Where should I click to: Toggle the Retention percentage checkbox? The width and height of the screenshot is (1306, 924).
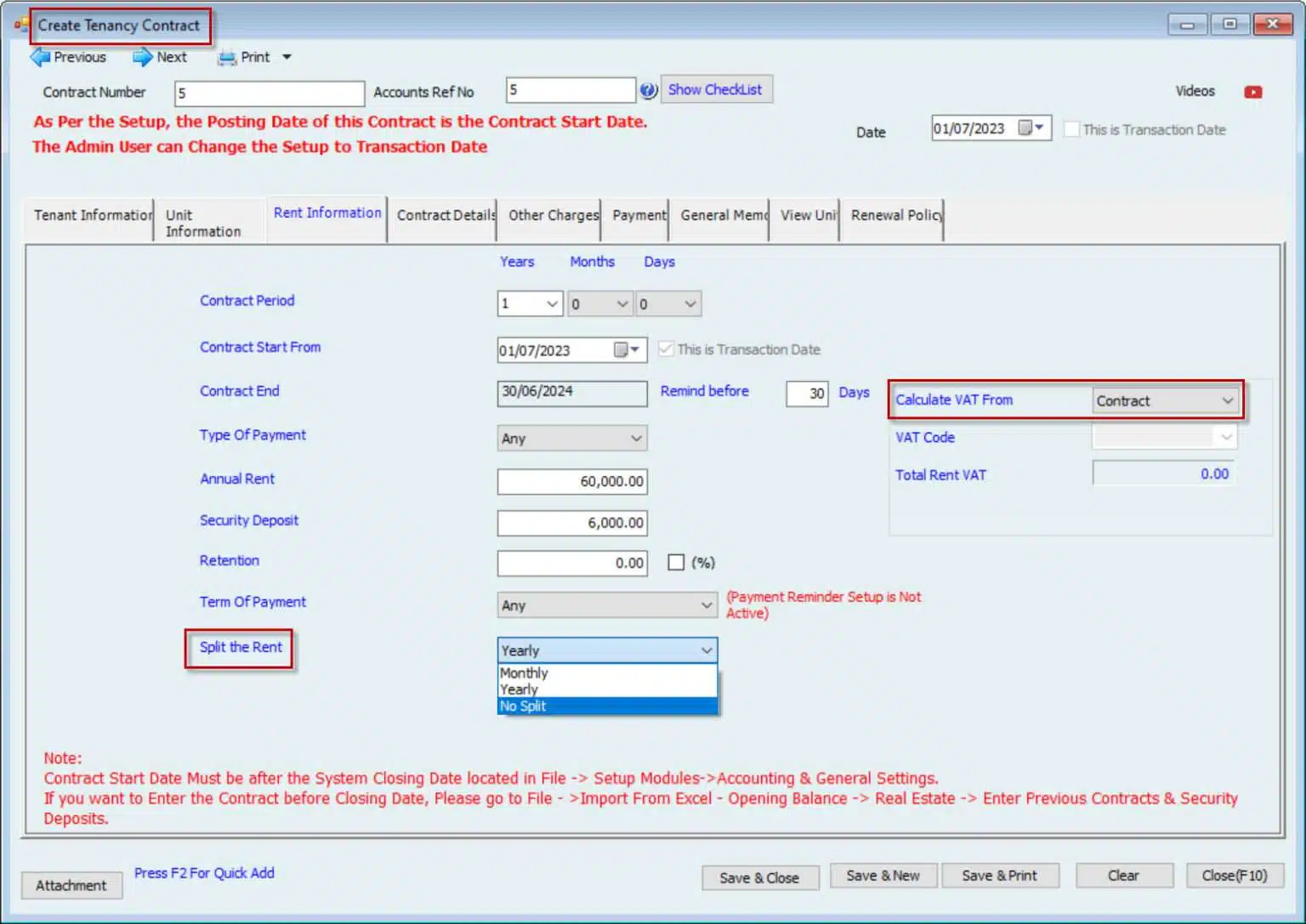coord(676,563)
